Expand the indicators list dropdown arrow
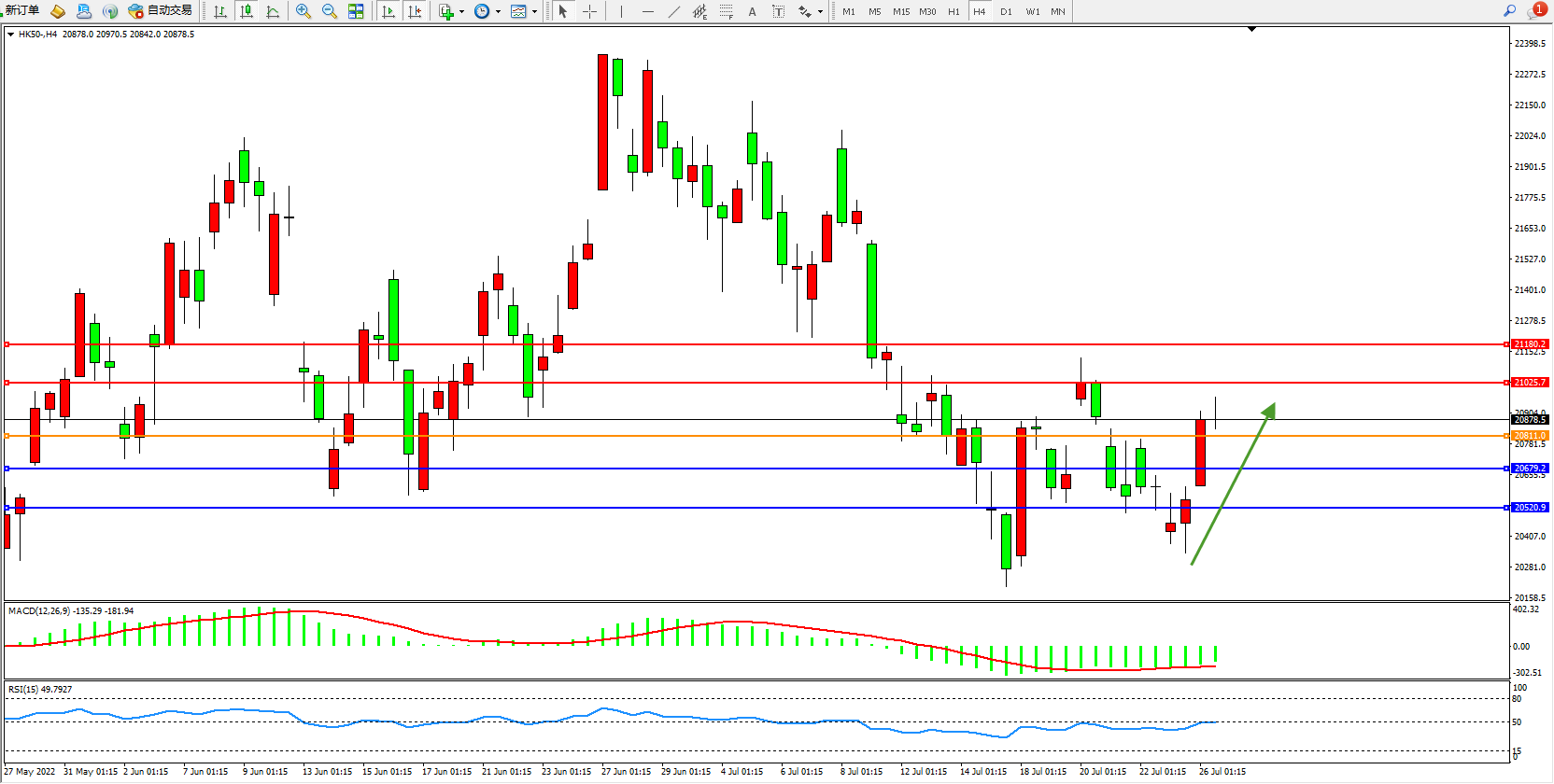The width and height of the screenshot is (1554, 784). [461, 12]
